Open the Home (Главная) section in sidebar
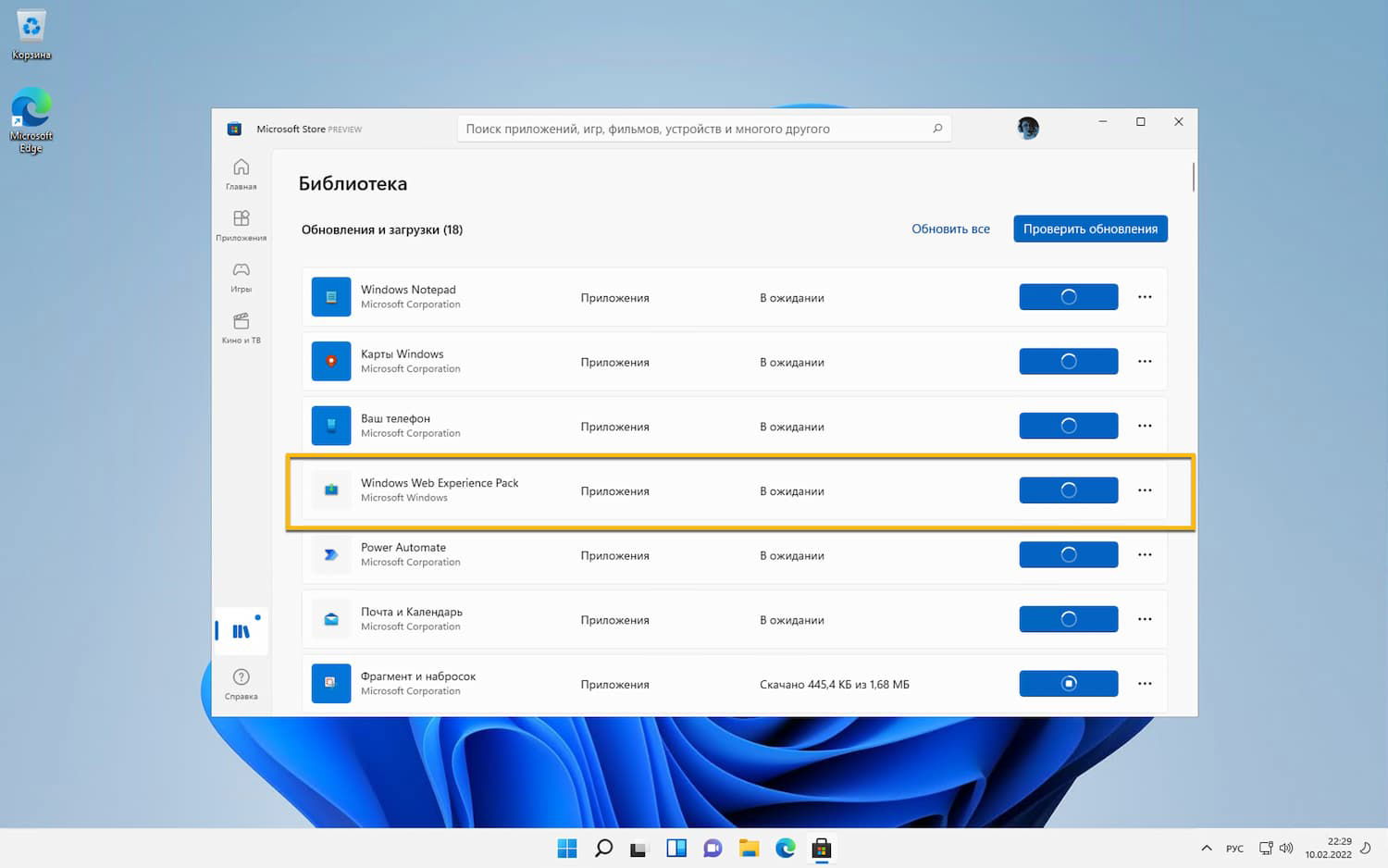Viewport: 1388px width, 868px height. pyautogui.click(x=241, y=173)
